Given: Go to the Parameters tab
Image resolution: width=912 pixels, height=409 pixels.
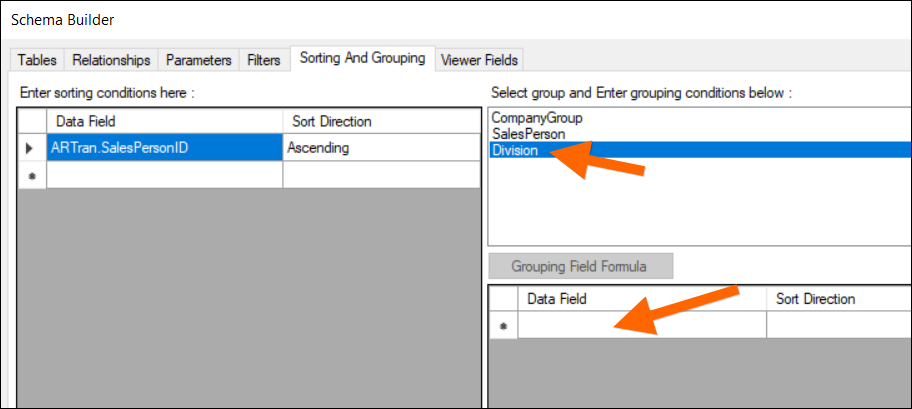Looking at the screenshot, I should tap(199, 60).
